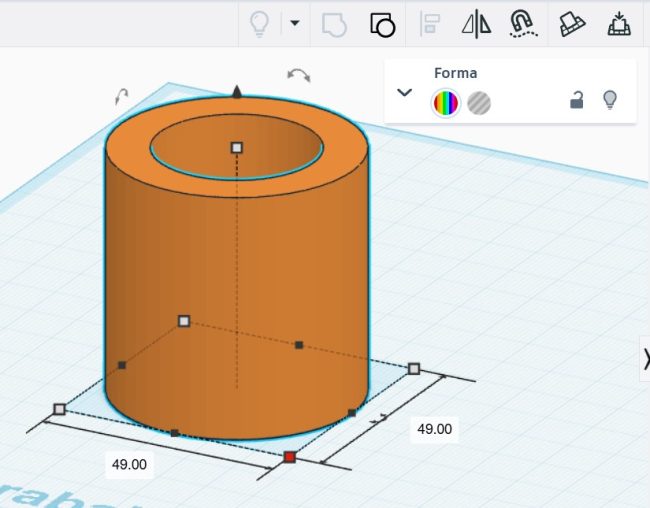Click the drop-to-workplane icon in toolbar
Image resolution: width=650 pixels, height=508 pixels.
619,24
